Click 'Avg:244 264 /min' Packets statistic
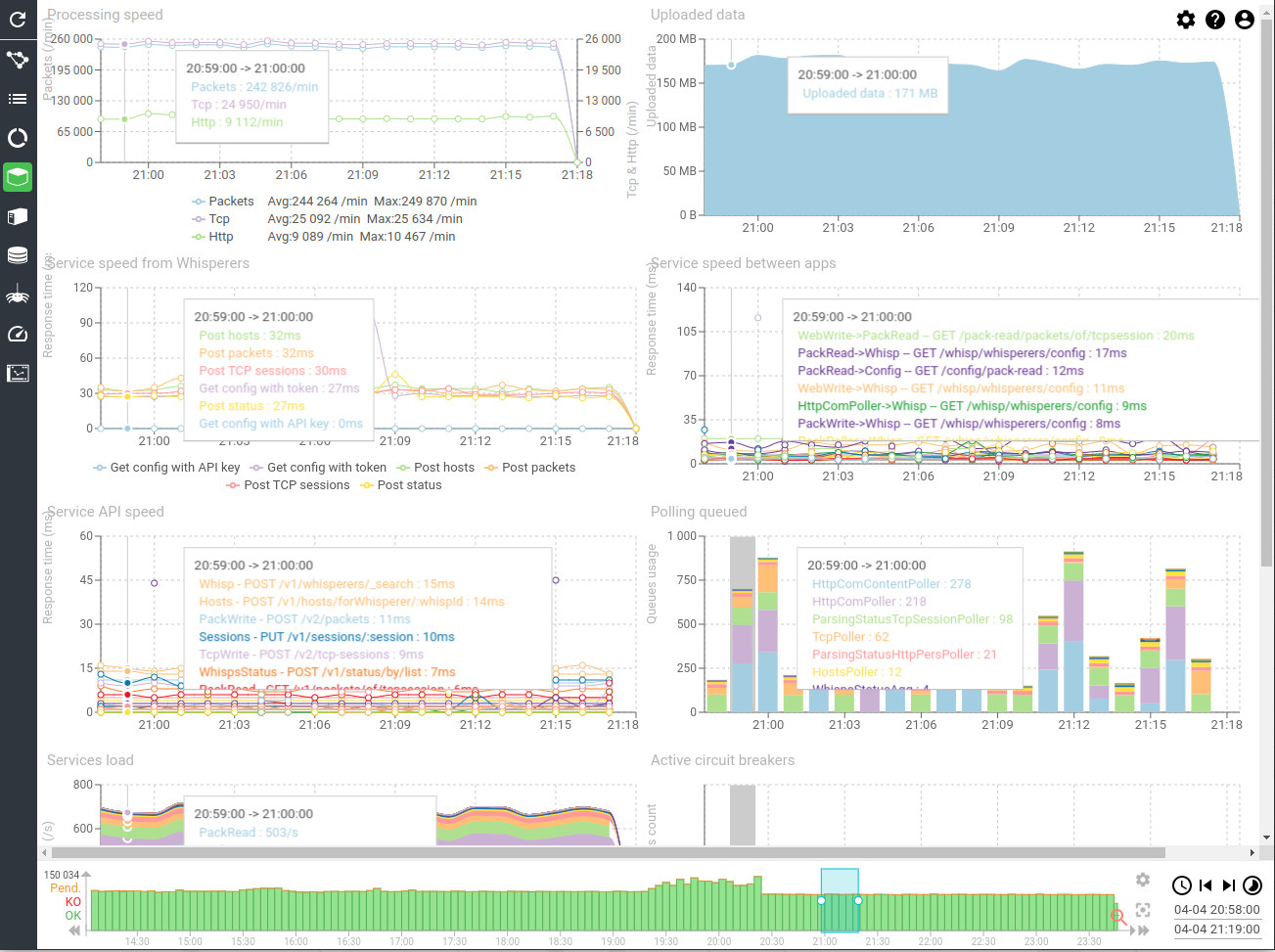The width and height of the screenshot is (1275, 952). click(317, 202)
